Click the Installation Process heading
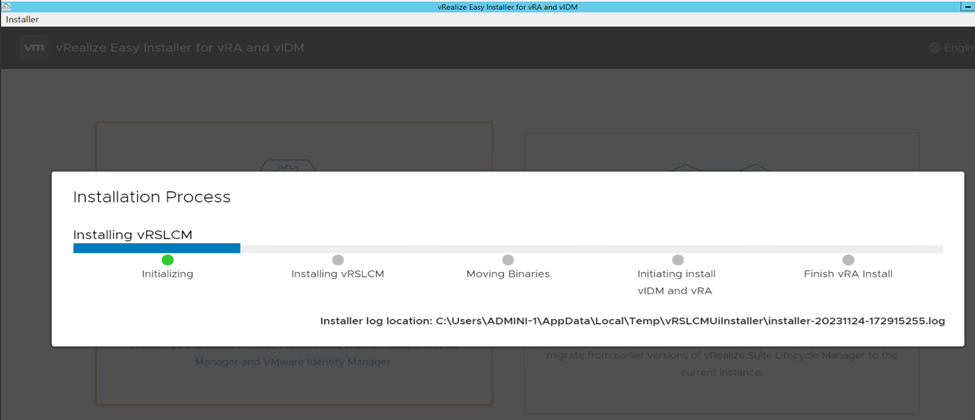Image resolution: width=975 pixels, height=420 pixels. pos(152,198)
